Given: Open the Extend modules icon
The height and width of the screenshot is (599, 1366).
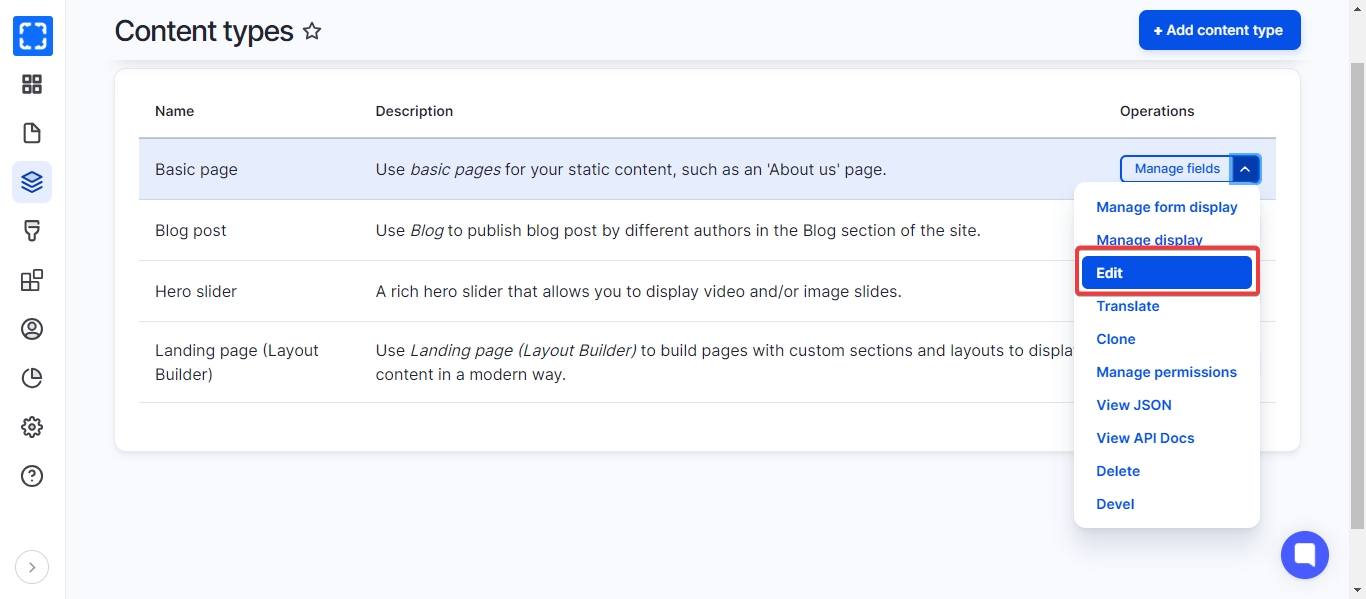Looking at the screenshot, I should [32, 280].
